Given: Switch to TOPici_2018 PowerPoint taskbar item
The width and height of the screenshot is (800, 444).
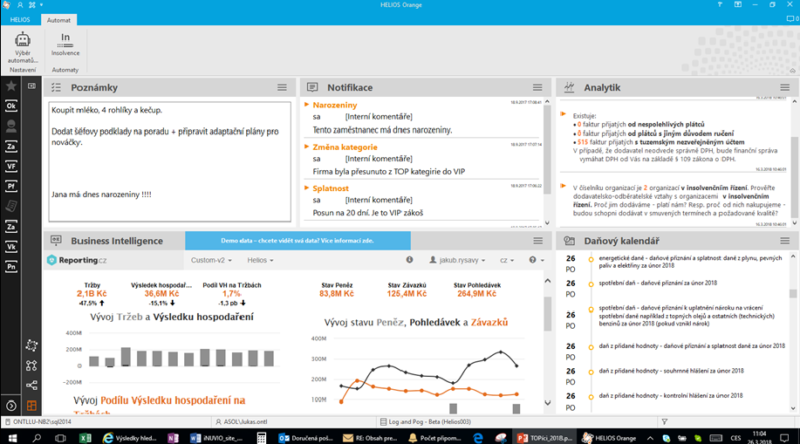Looking at the screenshot, I should pos(545,438).
